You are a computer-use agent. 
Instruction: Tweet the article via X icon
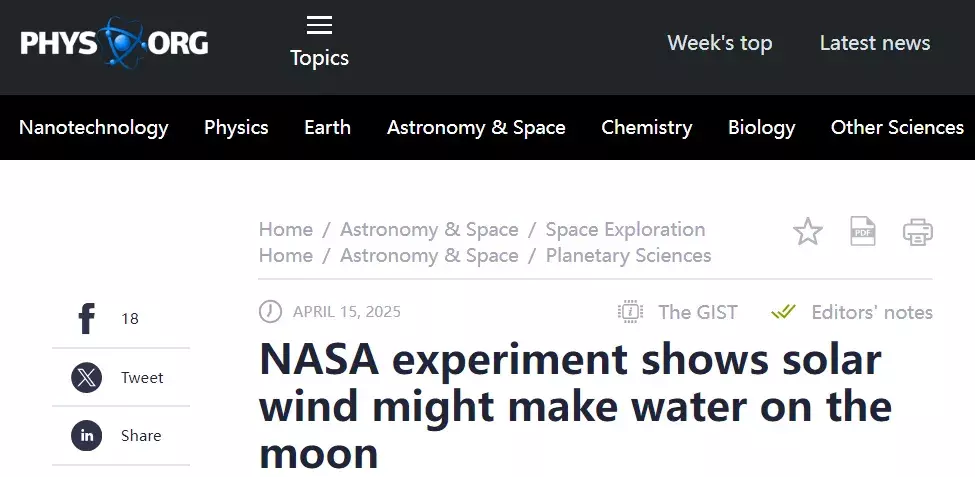click(x=87, y=378)
